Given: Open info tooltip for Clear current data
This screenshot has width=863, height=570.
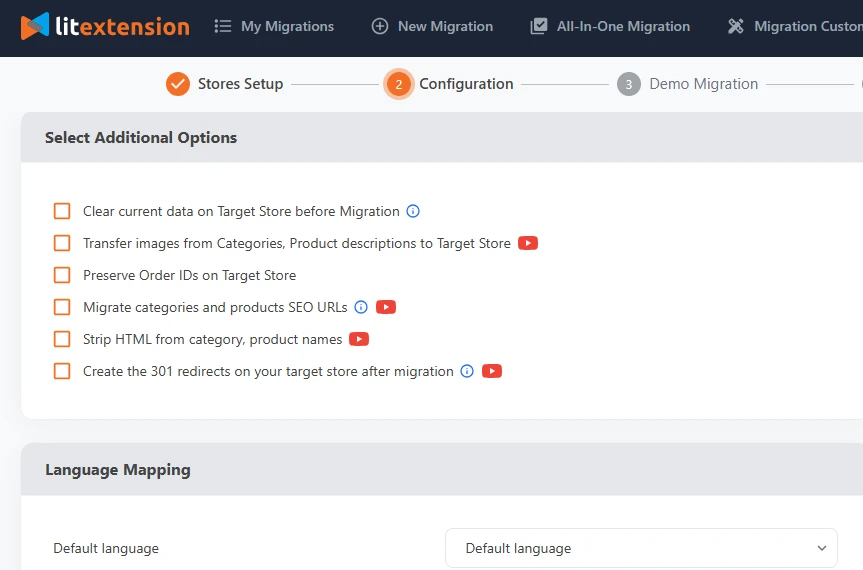Looking at the screenshot, I should pos(413,211).
